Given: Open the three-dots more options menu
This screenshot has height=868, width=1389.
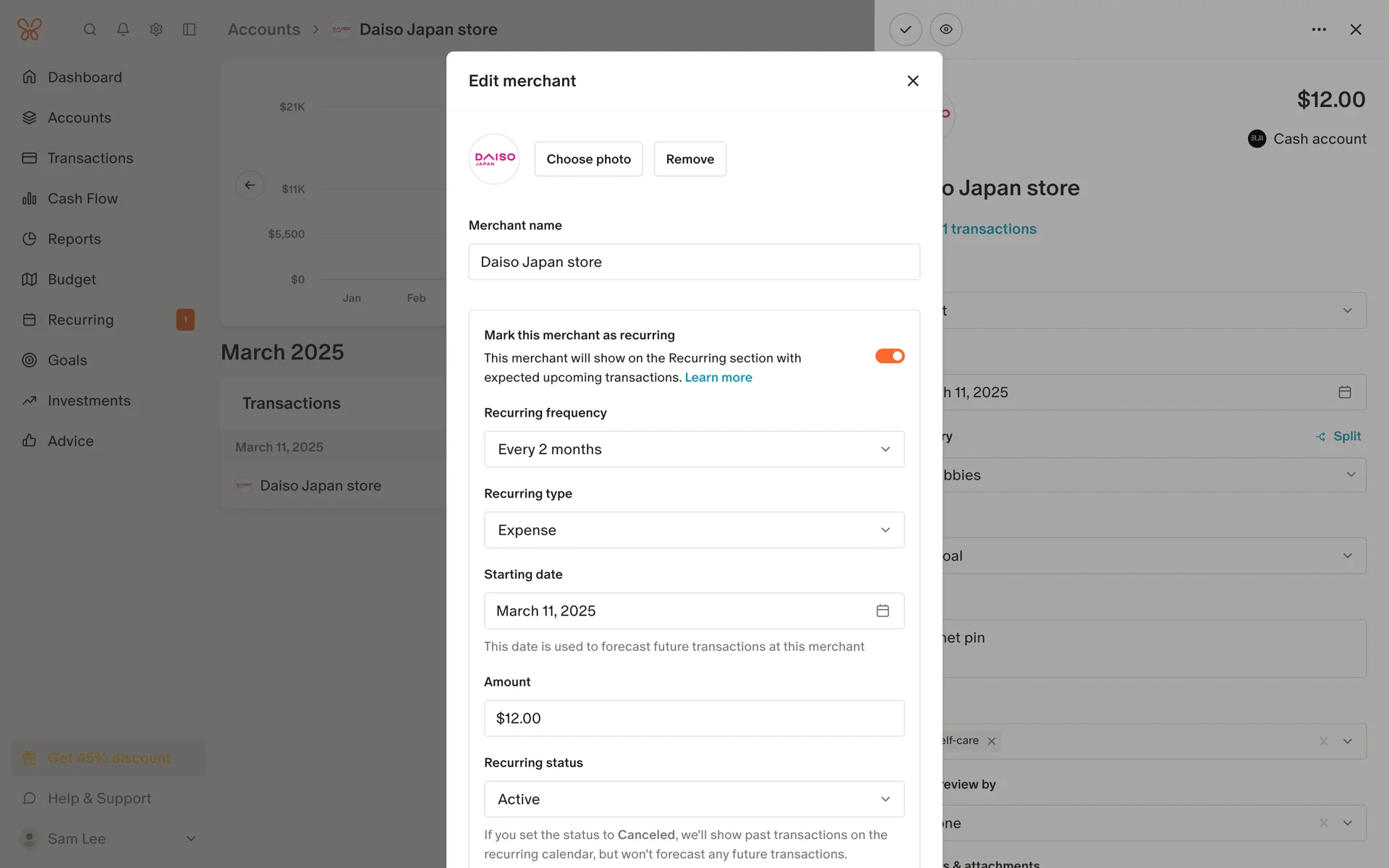Looking at the screenshot, I should [1319, 30].
